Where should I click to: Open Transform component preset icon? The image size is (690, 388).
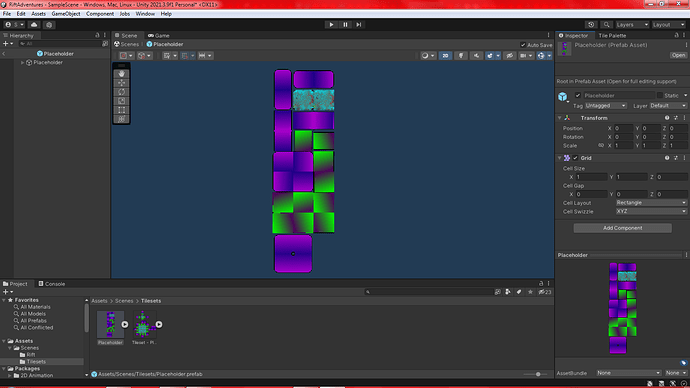click(x=676, y=118)
